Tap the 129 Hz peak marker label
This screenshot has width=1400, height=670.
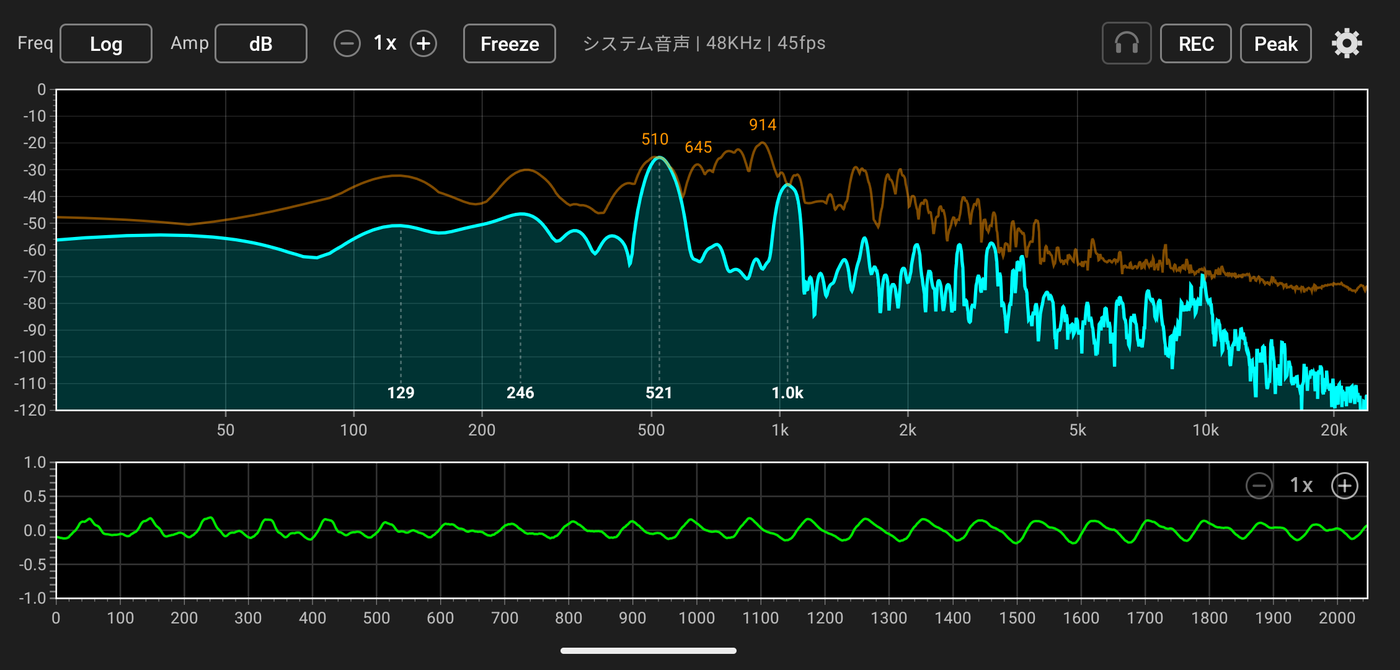pyautogui.click(x=401, y=393)
